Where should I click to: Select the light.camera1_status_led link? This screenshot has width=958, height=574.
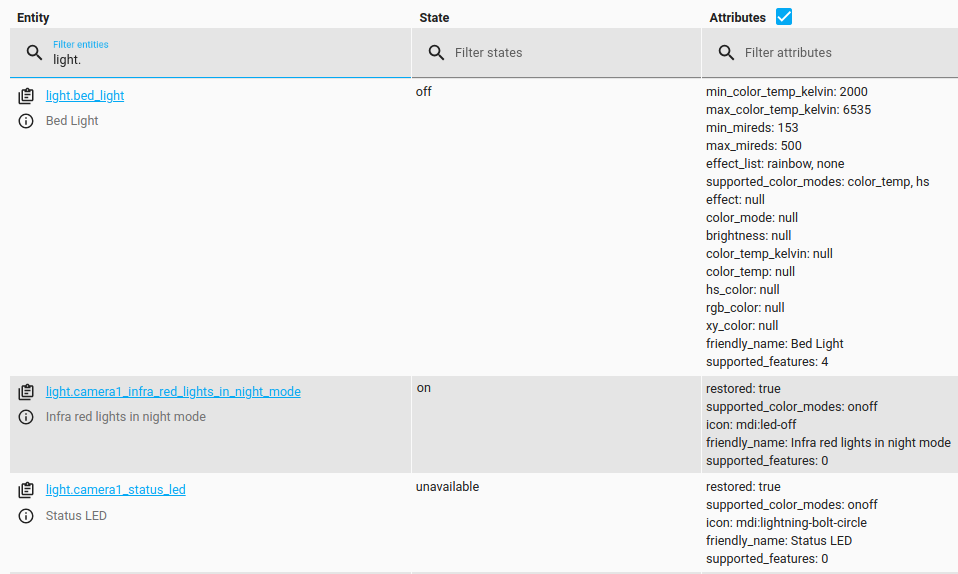click(116, 490)
